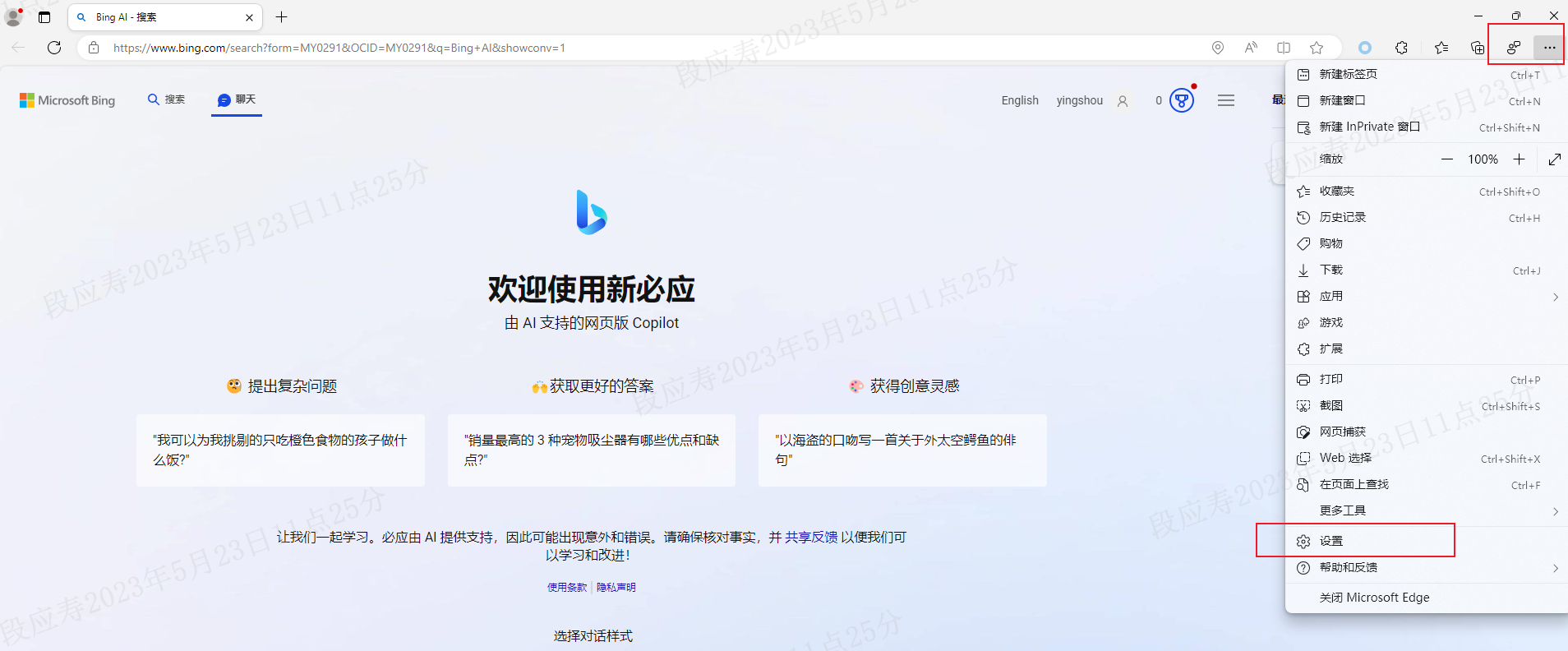Open Collections toolbar icon
The height and width of the screenshot is (651, 1568).
[x=1478, y=48]
